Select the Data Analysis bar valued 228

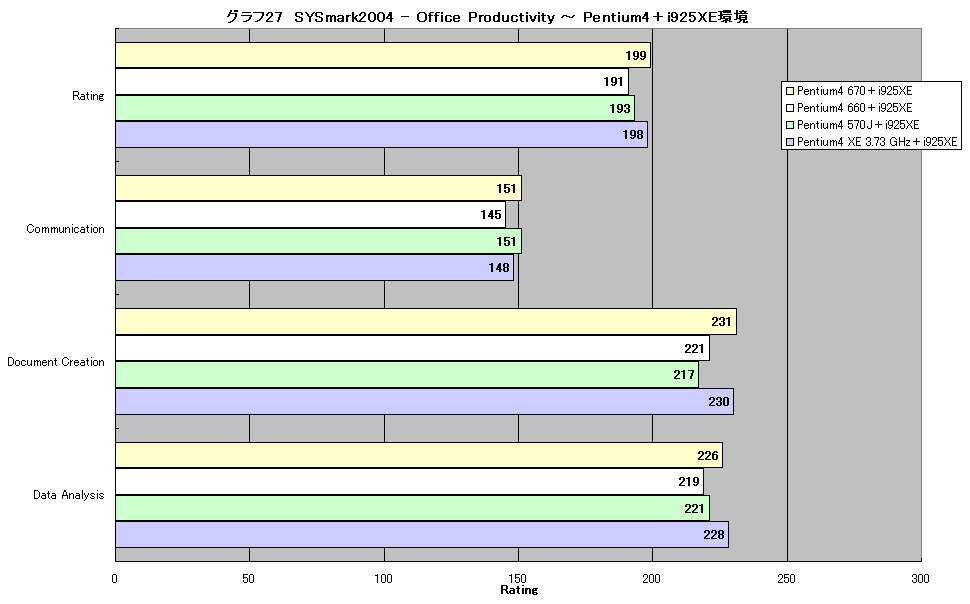point(422,535)
